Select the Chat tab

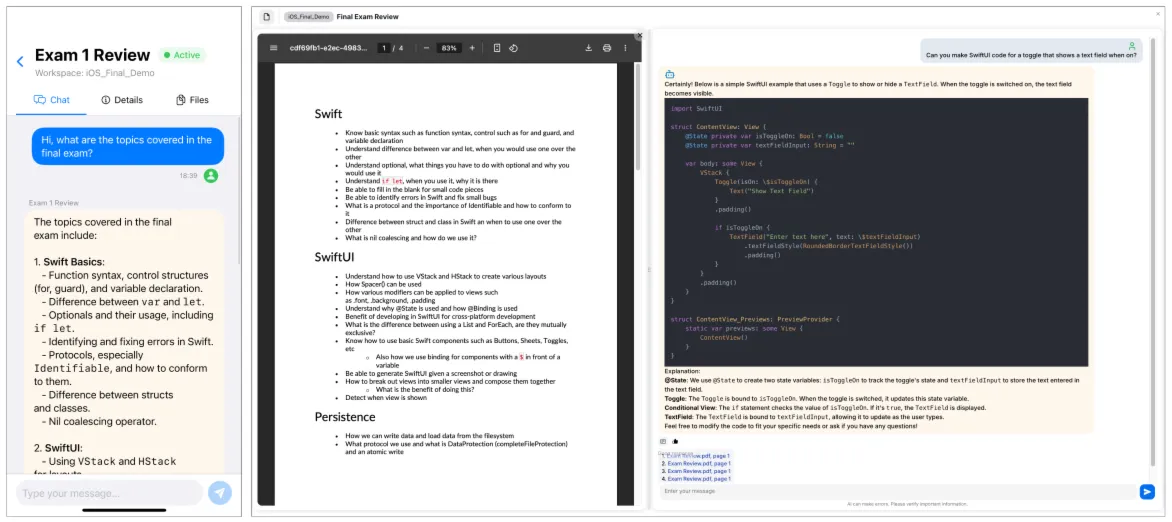pos(52,99)
